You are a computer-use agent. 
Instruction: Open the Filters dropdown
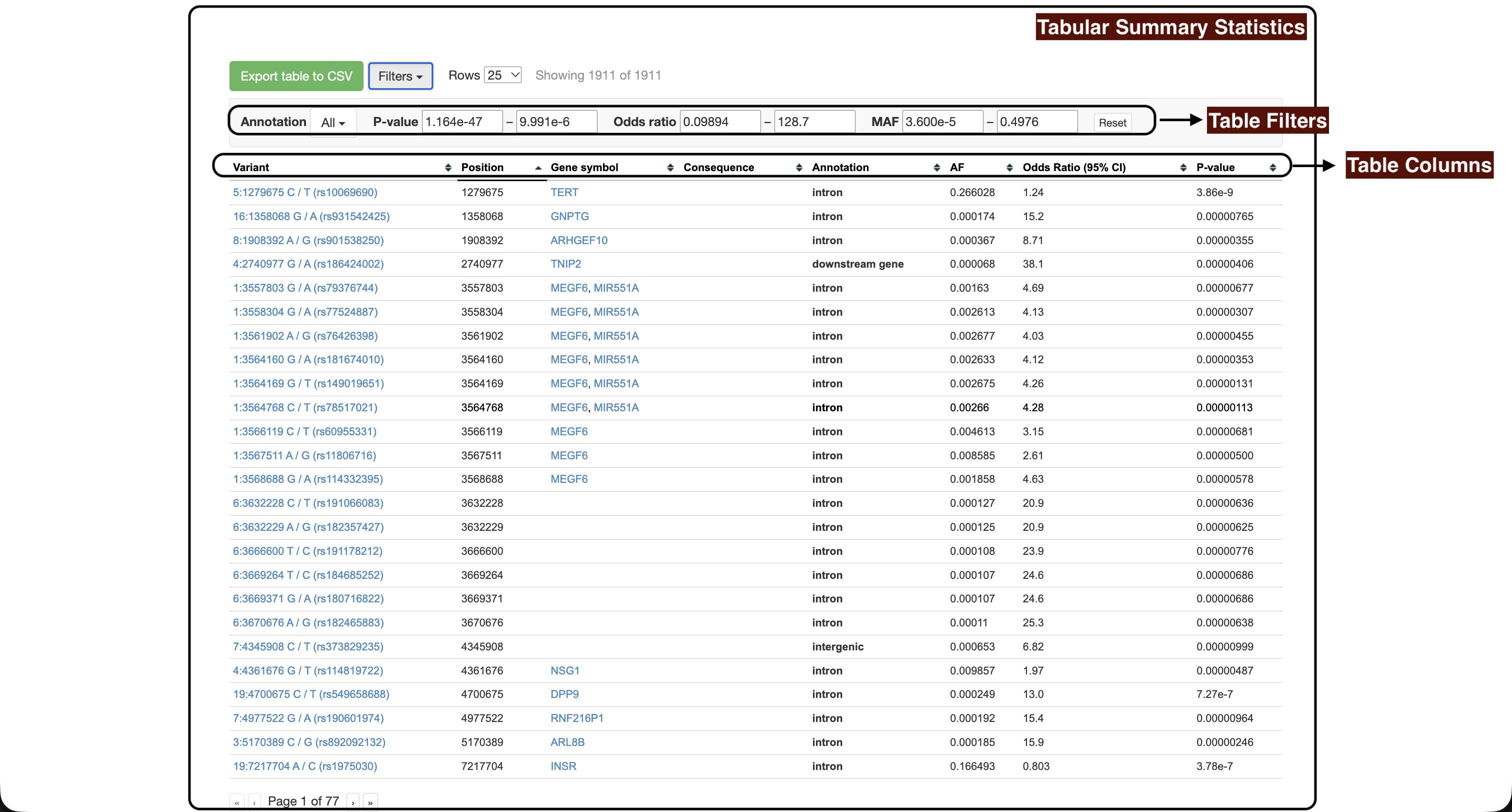tap(400, 77)
